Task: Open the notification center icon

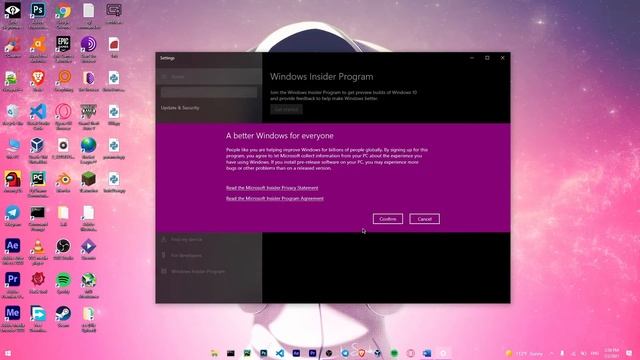Action: pyautogui.click(x=629, y=353)
